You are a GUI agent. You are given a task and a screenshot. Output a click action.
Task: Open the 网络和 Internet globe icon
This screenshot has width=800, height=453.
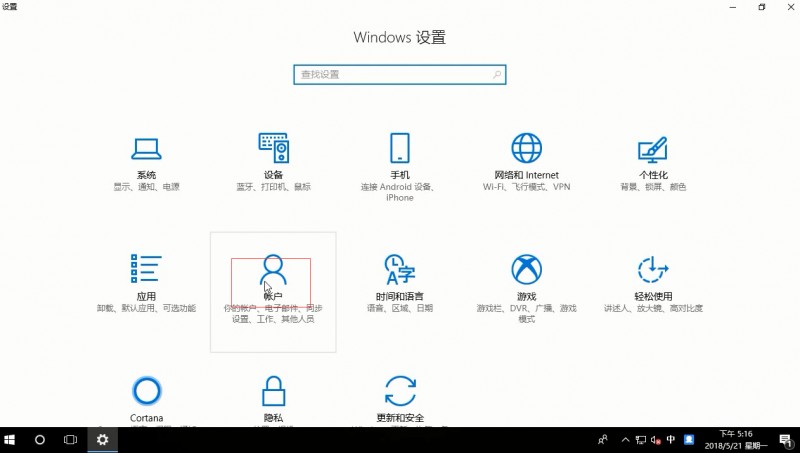click(527, 148)
